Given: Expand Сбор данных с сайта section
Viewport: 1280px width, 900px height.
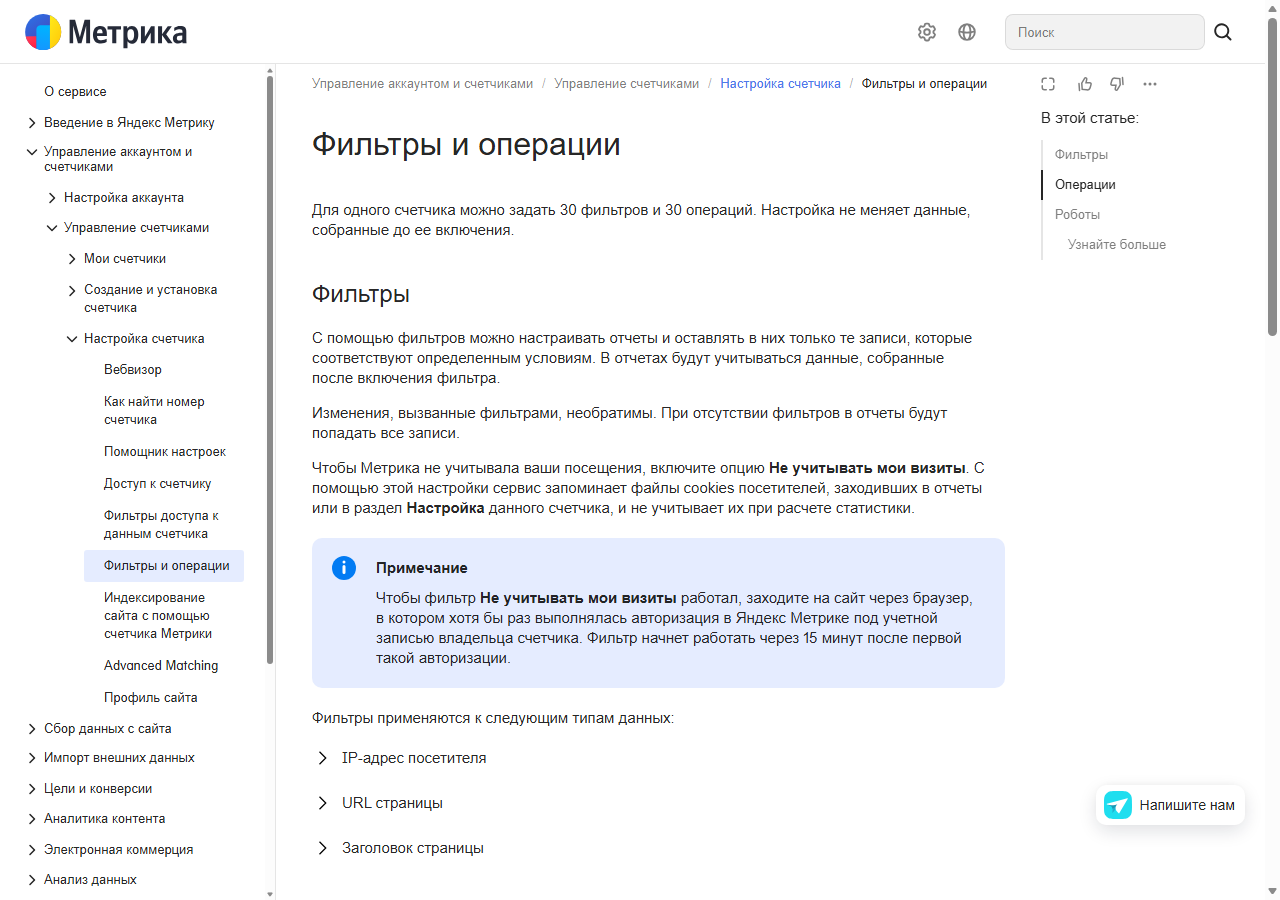Looking at the screenshot, I should 32,729.
